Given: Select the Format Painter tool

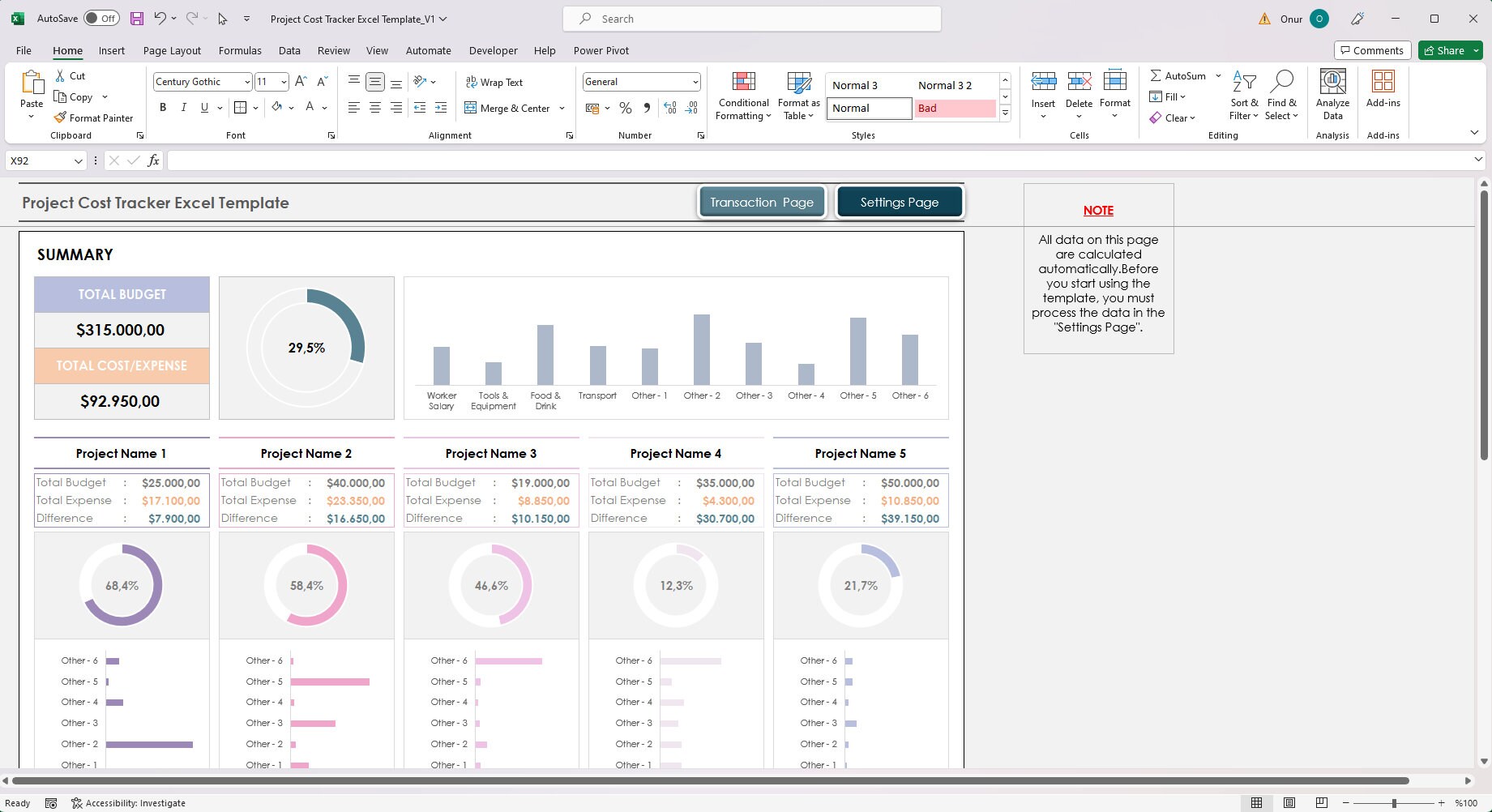Looking at the screenshot, I should pos(94,118).
